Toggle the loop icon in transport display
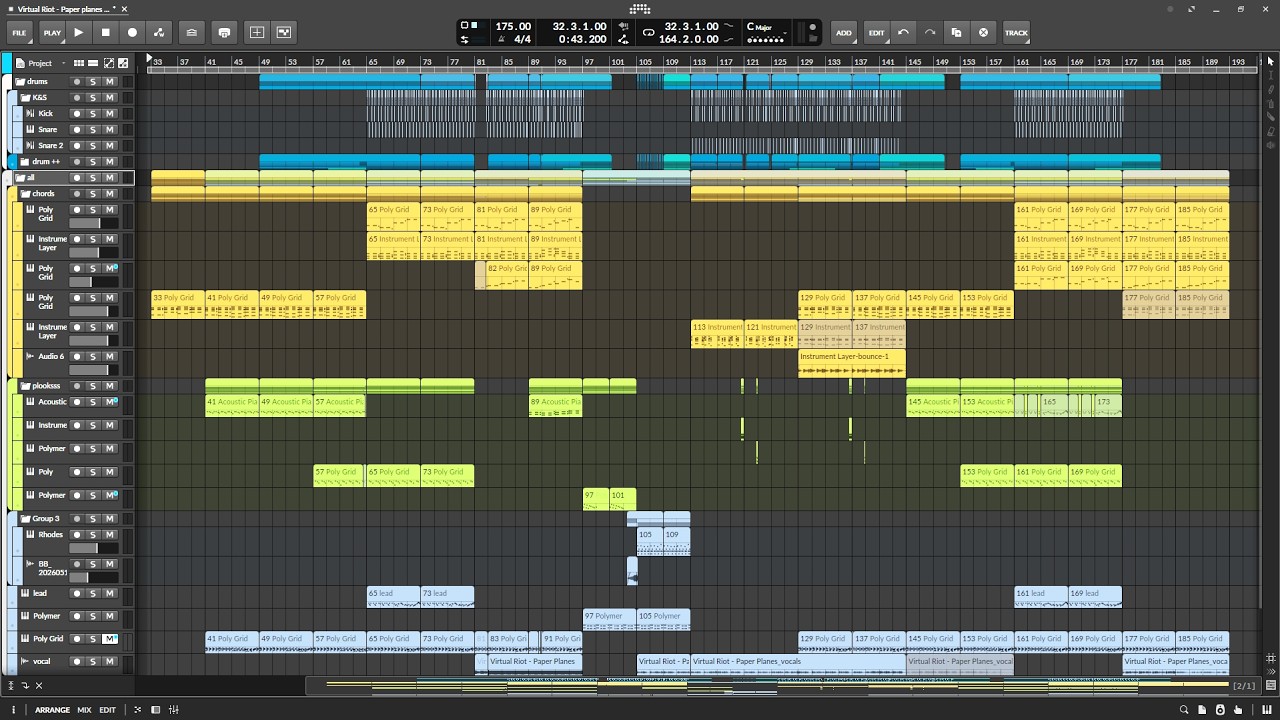1280x720 pixels. tap(648, 32)
